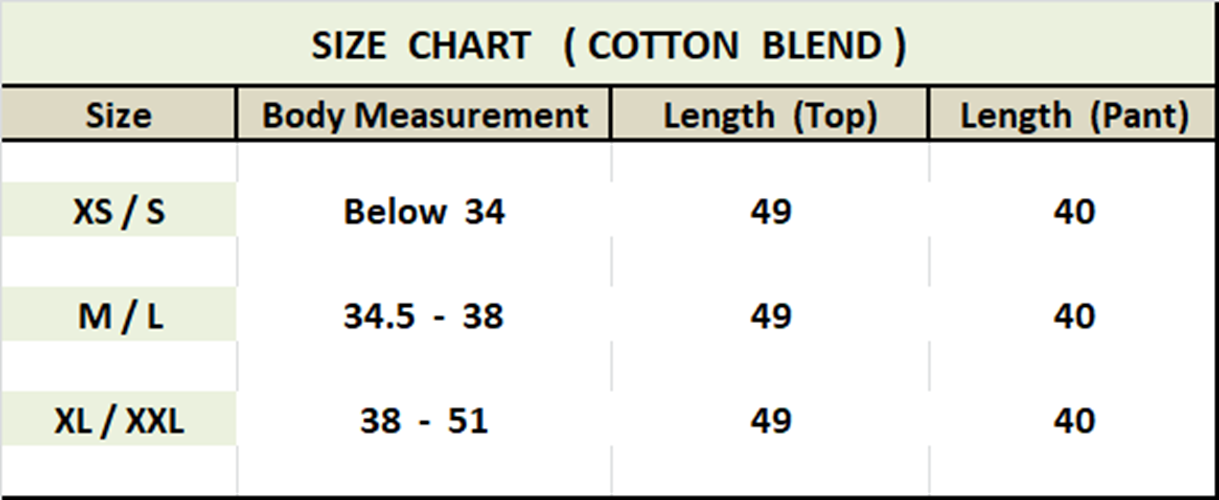The image size is (1219, 500).
Task: Select top length 49 in XS / S row
Action: click(770, 210)
